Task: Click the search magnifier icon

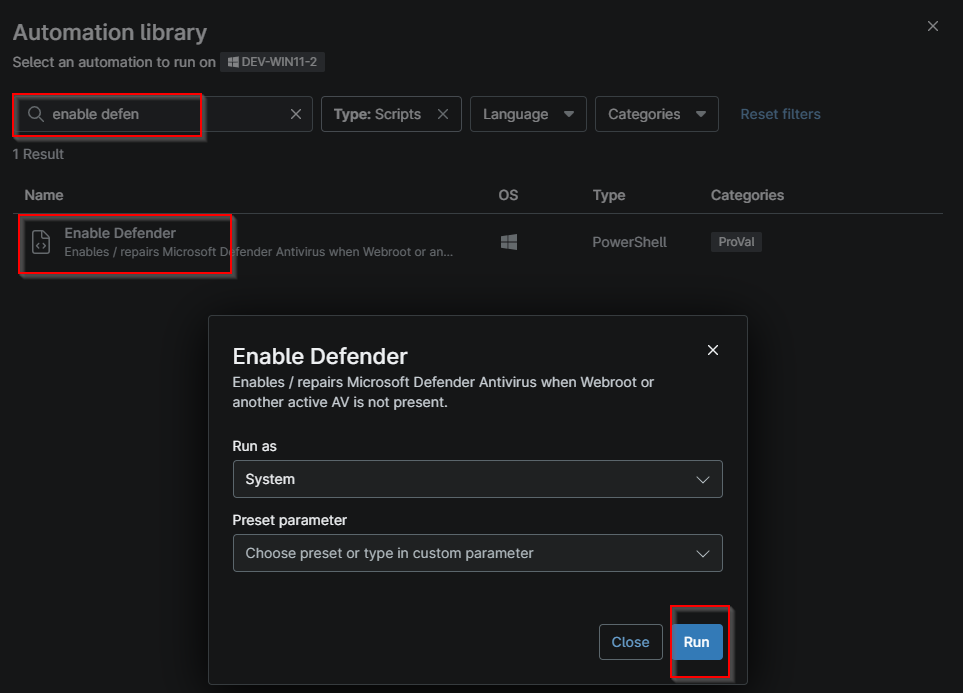Action: click(36, 114)
